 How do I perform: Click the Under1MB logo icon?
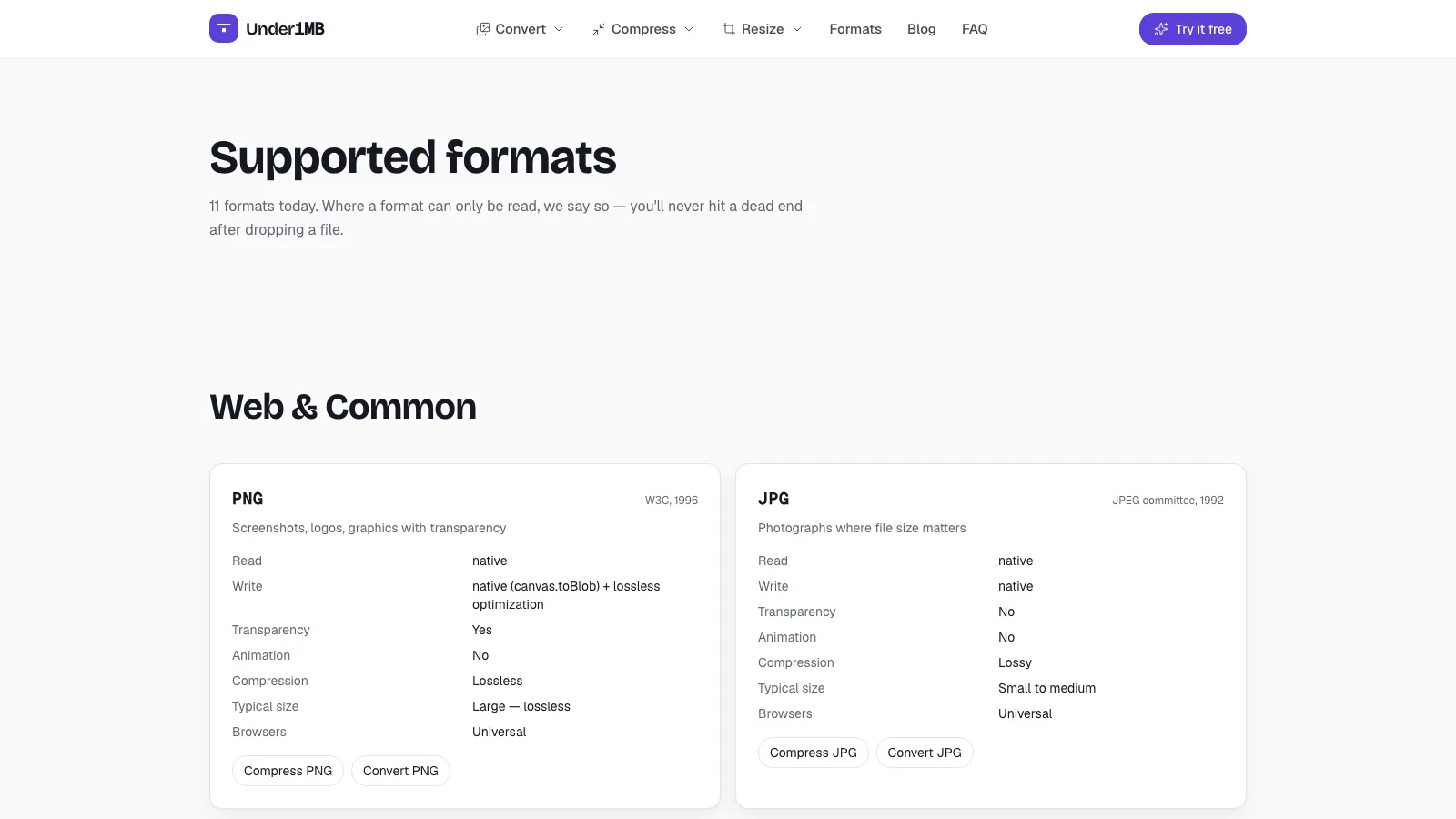pyautogui.click(x=224, y=28)
